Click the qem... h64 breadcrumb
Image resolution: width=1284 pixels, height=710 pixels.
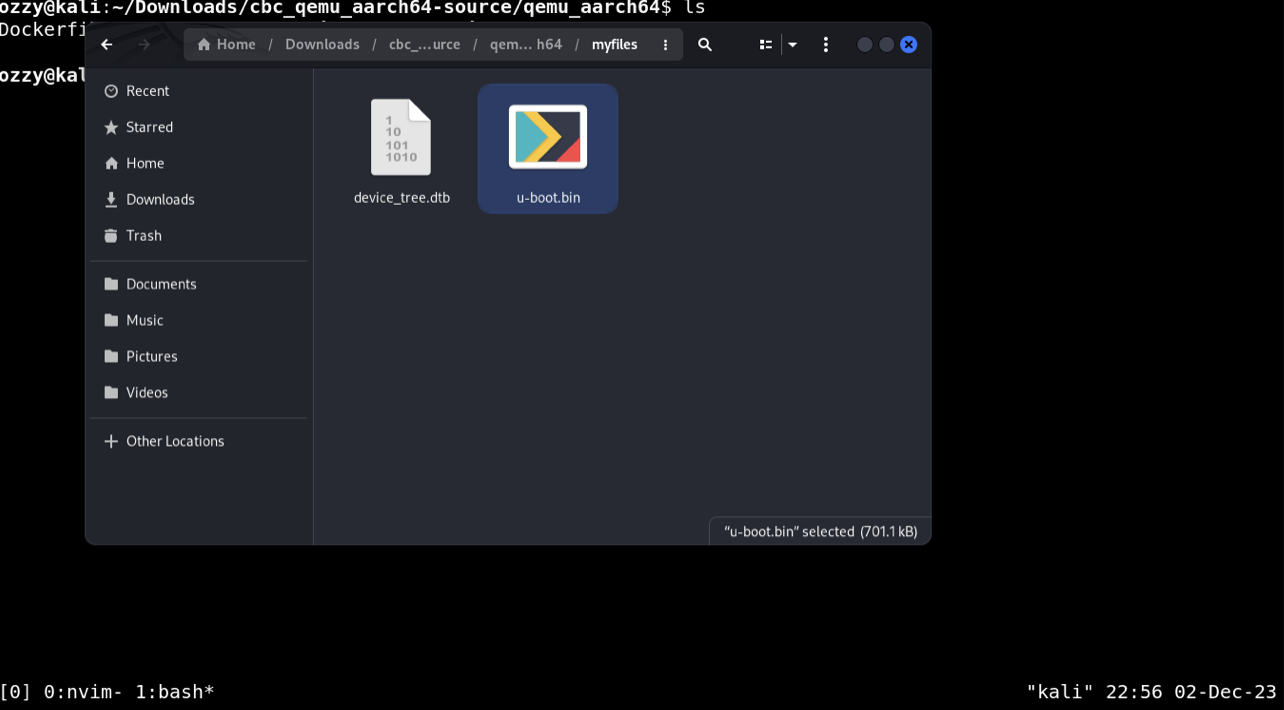[526, 45]
